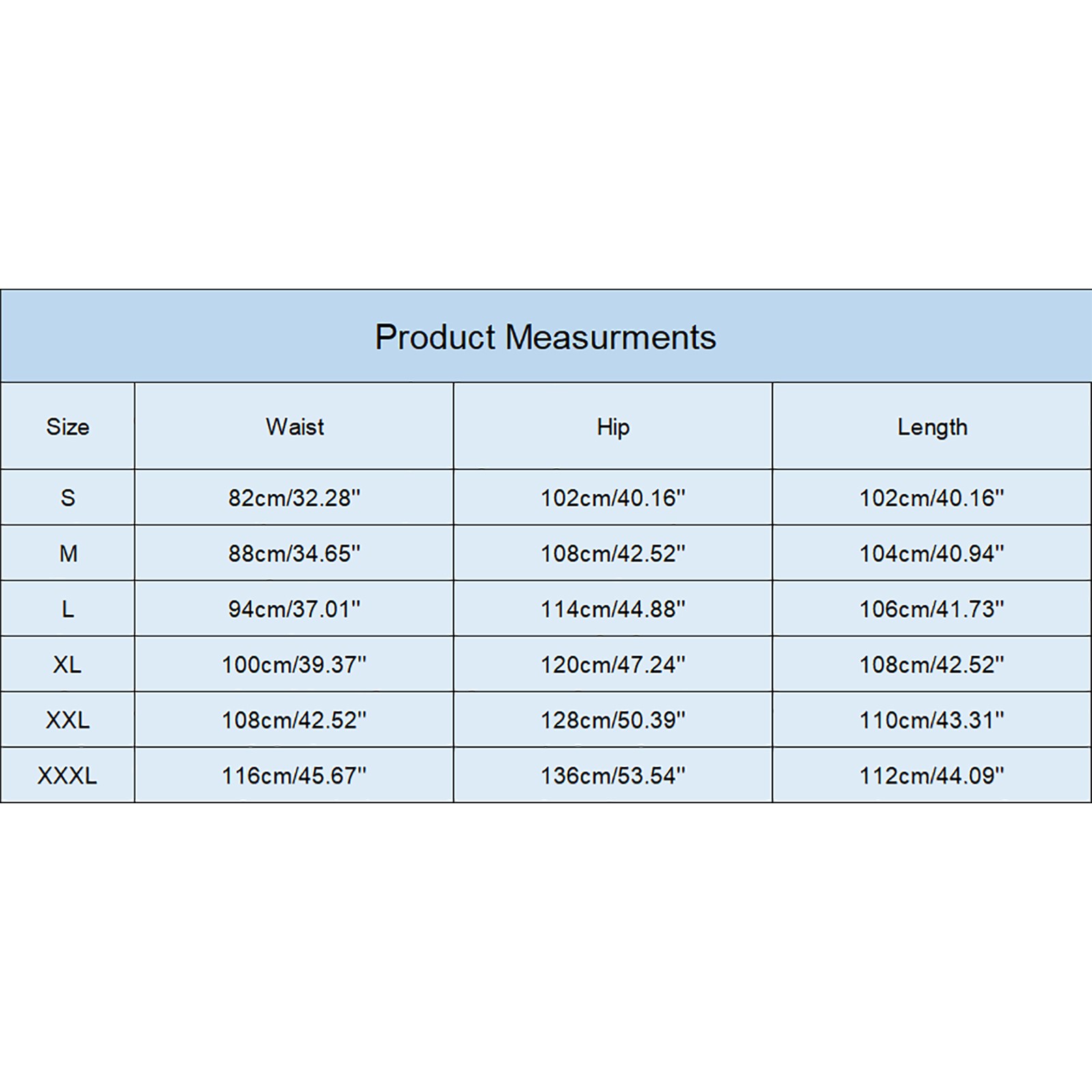
Task: Click length cell 110cm/43.31''
Action: [x=932, y=720]
